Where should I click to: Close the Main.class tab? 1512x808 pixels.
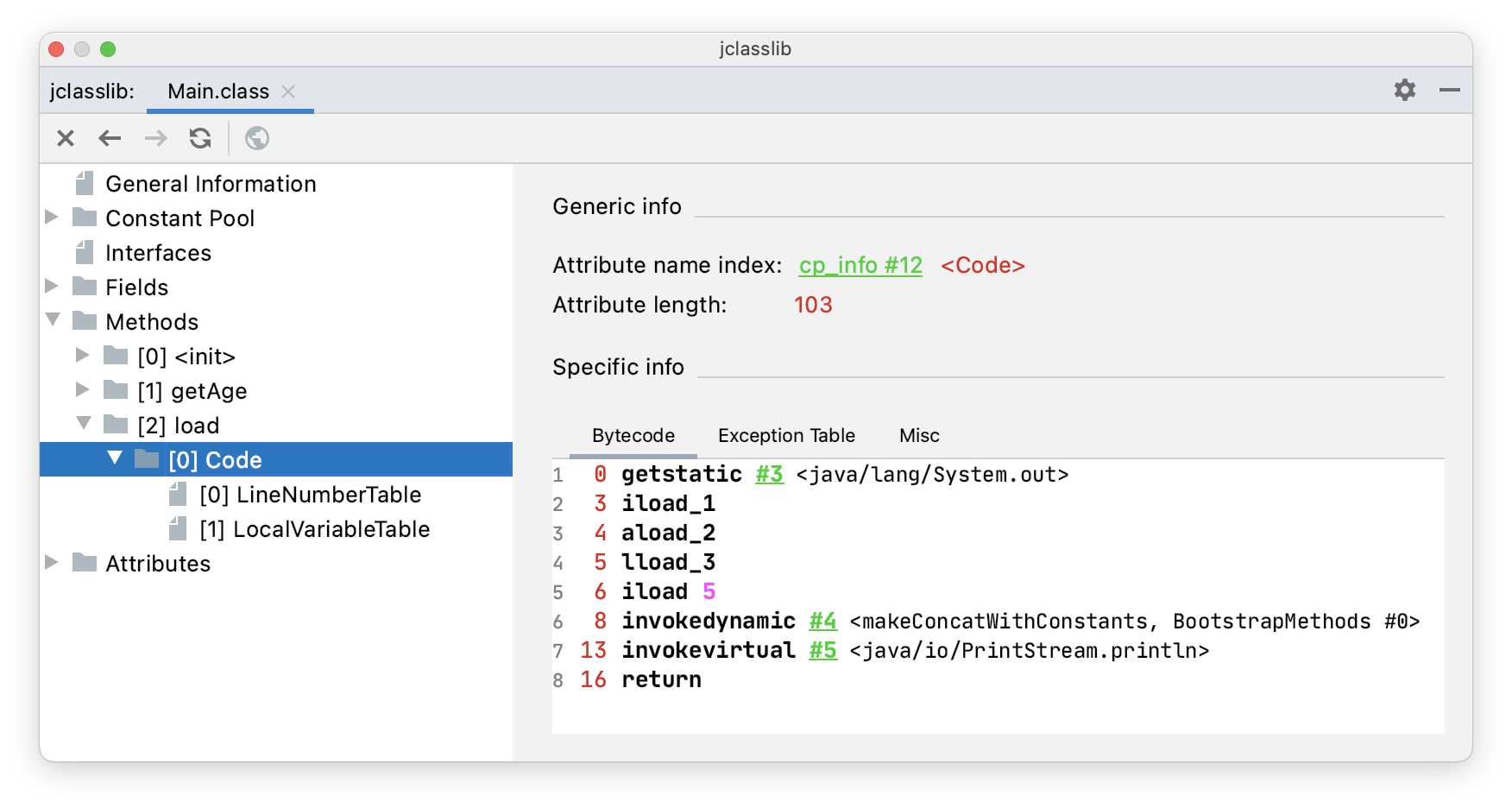(288, 92)
